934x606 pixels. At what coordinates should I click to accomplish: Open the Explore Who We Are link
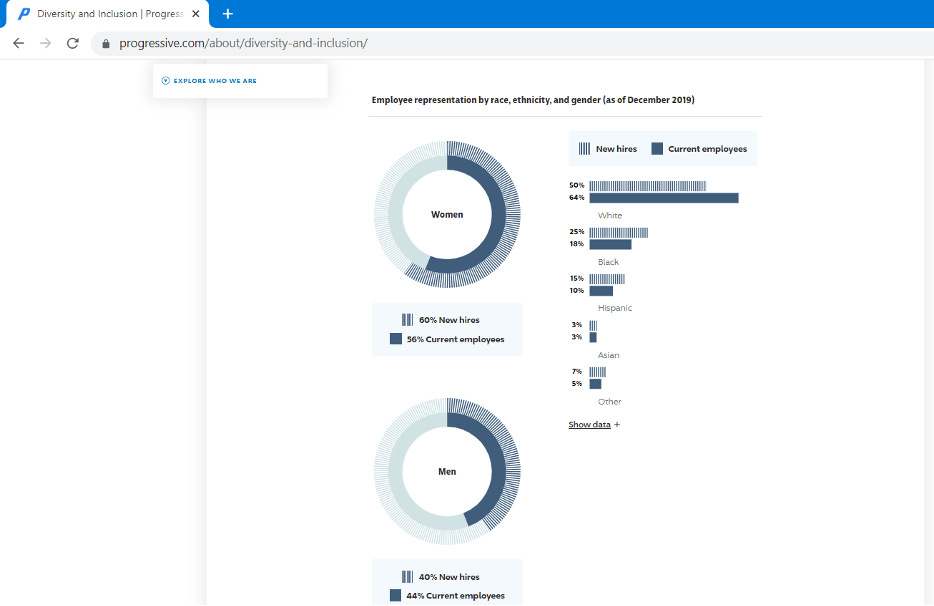click(214, 80)
